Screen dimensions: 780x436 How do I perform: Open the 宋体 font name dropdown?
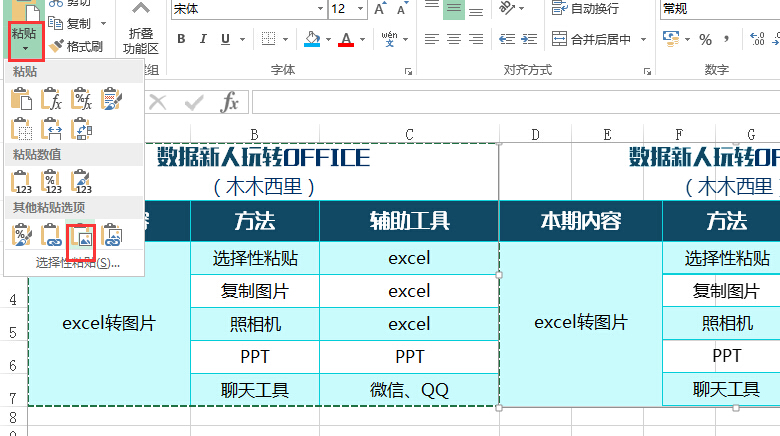click(320, 9)
